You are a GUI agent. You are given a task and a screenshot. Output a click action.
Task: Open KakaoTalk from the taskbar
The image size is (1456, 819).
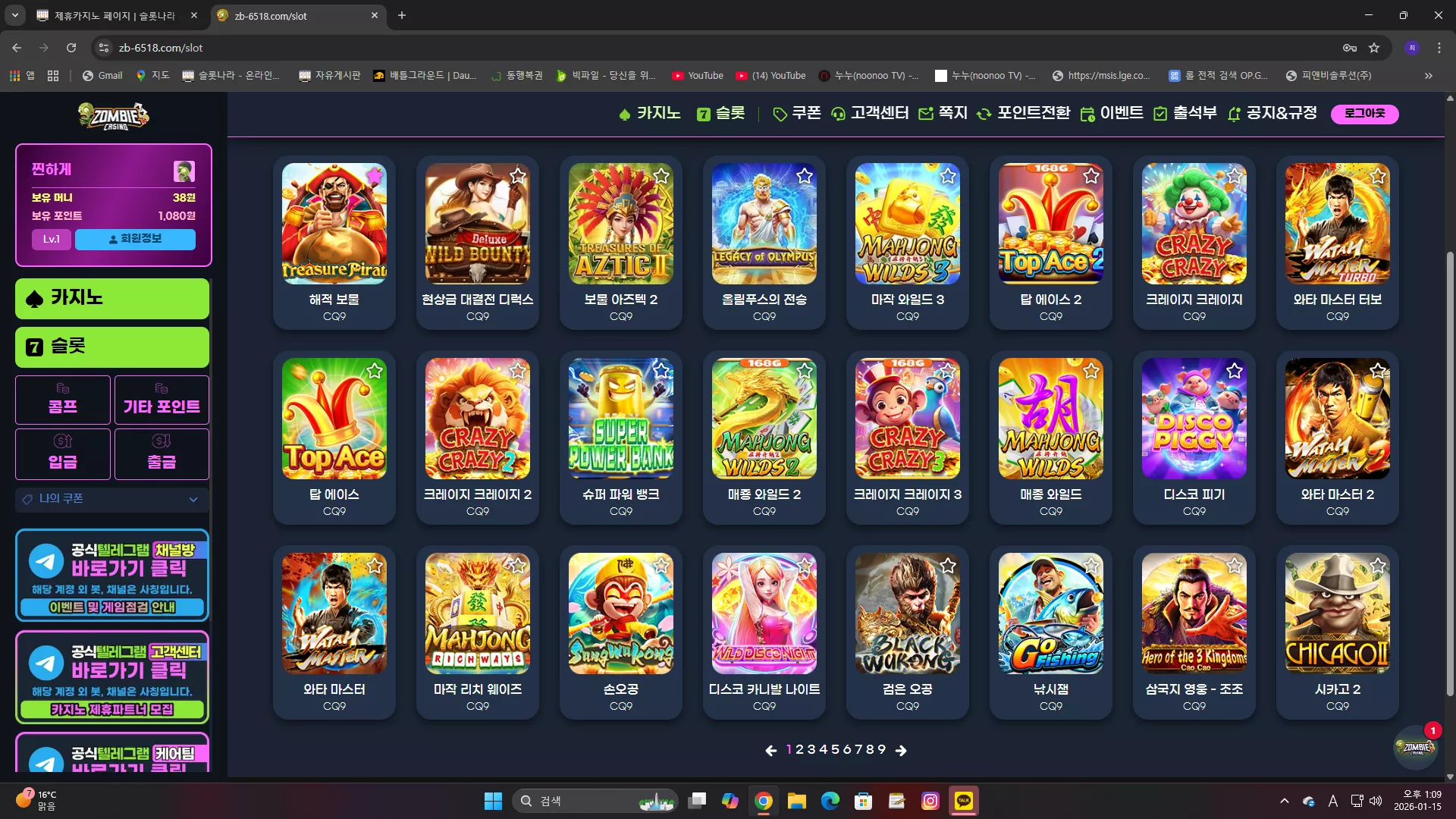[x=964, y=801]
